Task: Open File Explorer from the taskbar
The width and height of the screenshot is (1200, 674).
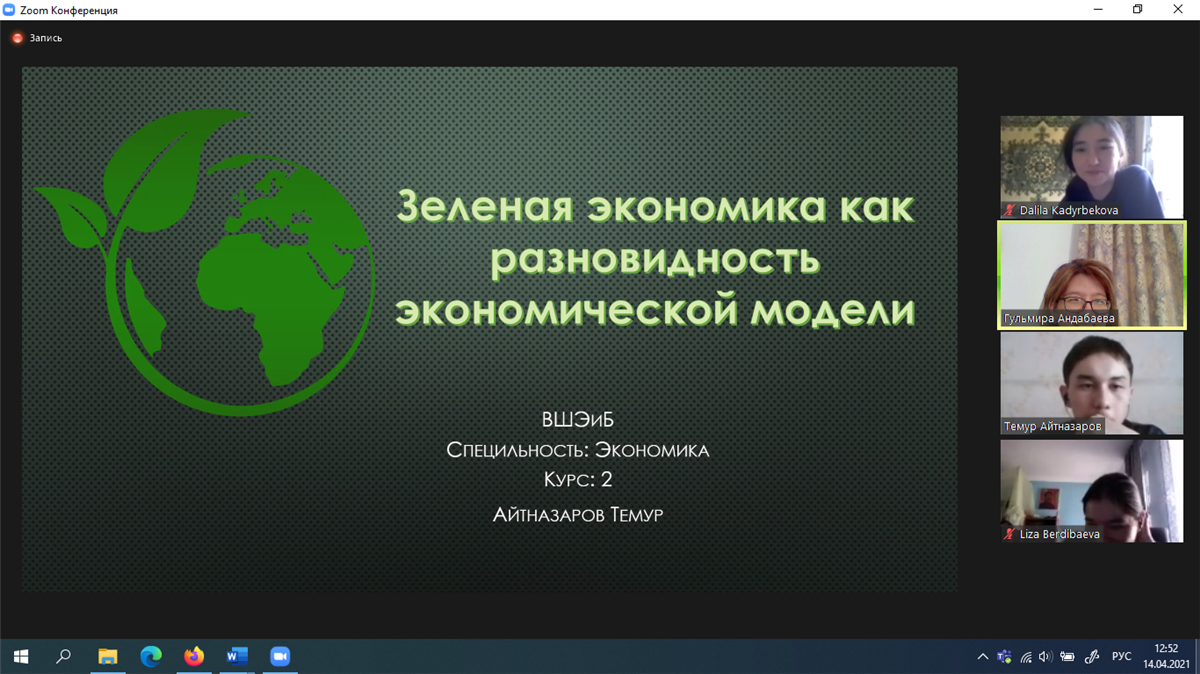Action: (x=107, y=657)
